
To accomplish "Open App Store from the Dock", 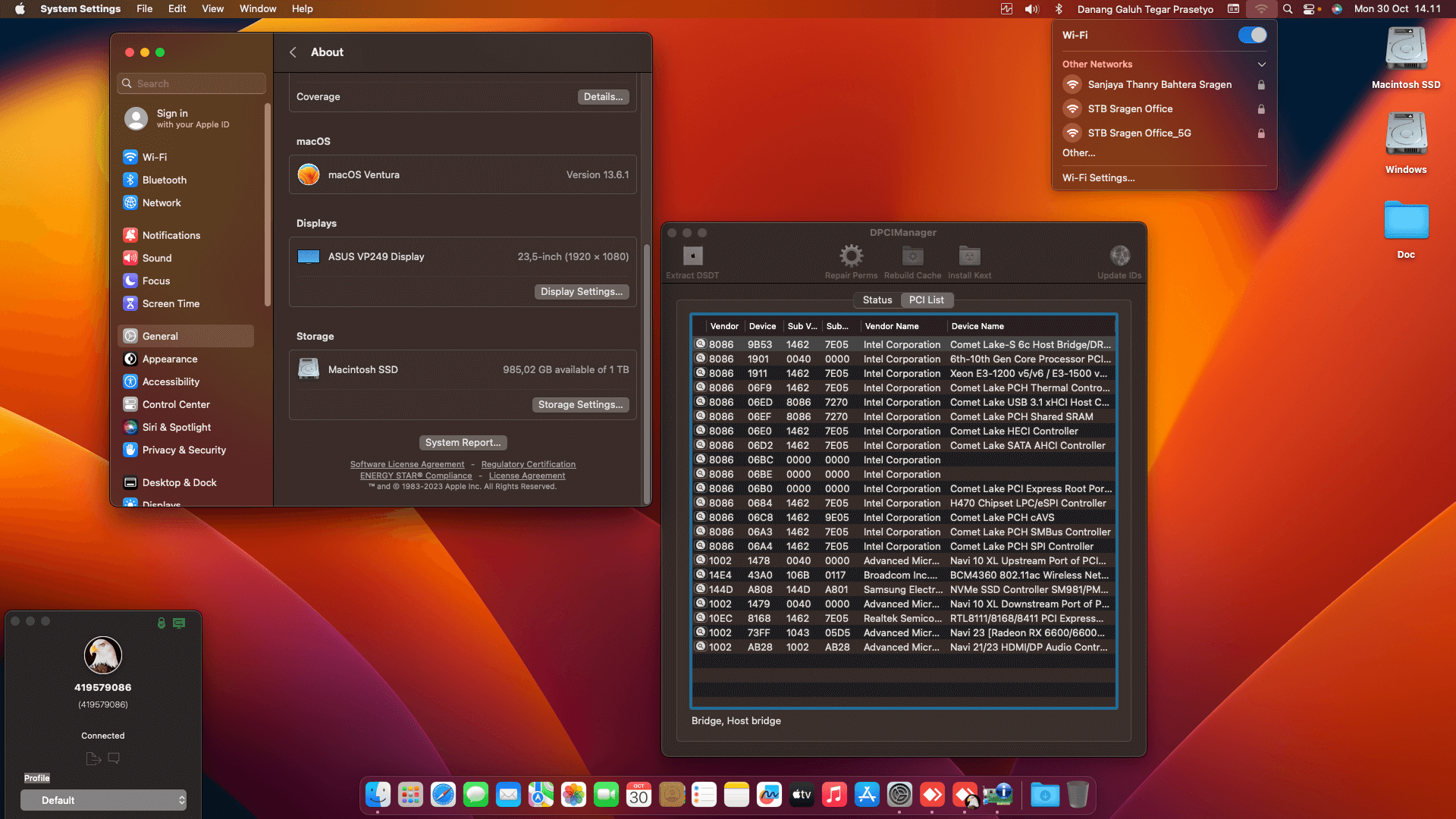I will tap(867, 795).
